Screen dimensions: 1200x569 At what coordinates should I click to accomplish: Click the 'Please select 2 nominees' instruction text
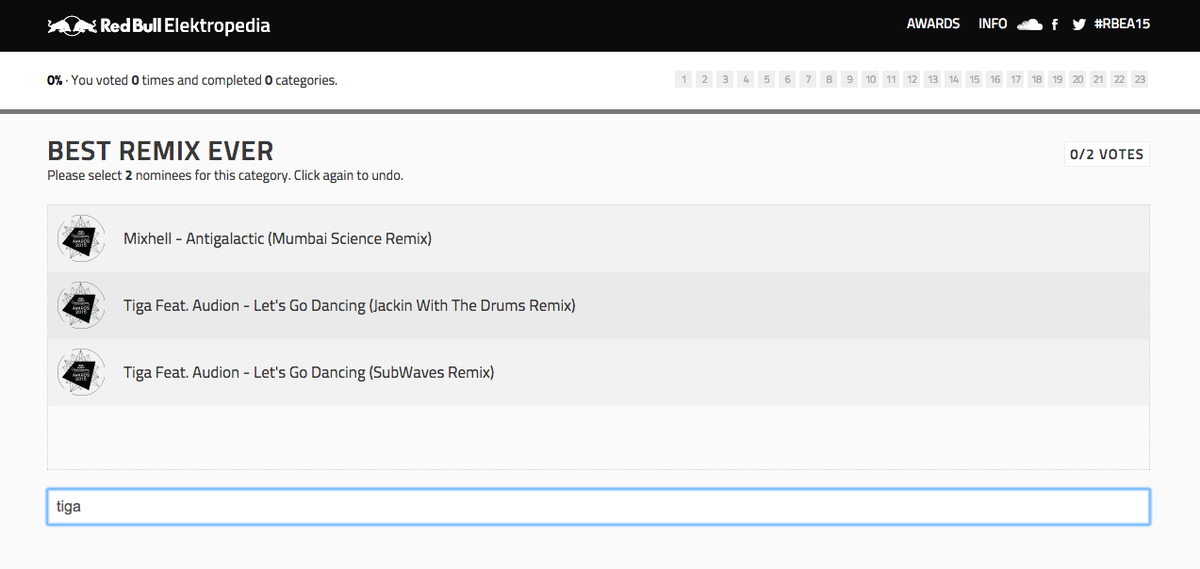225,176
